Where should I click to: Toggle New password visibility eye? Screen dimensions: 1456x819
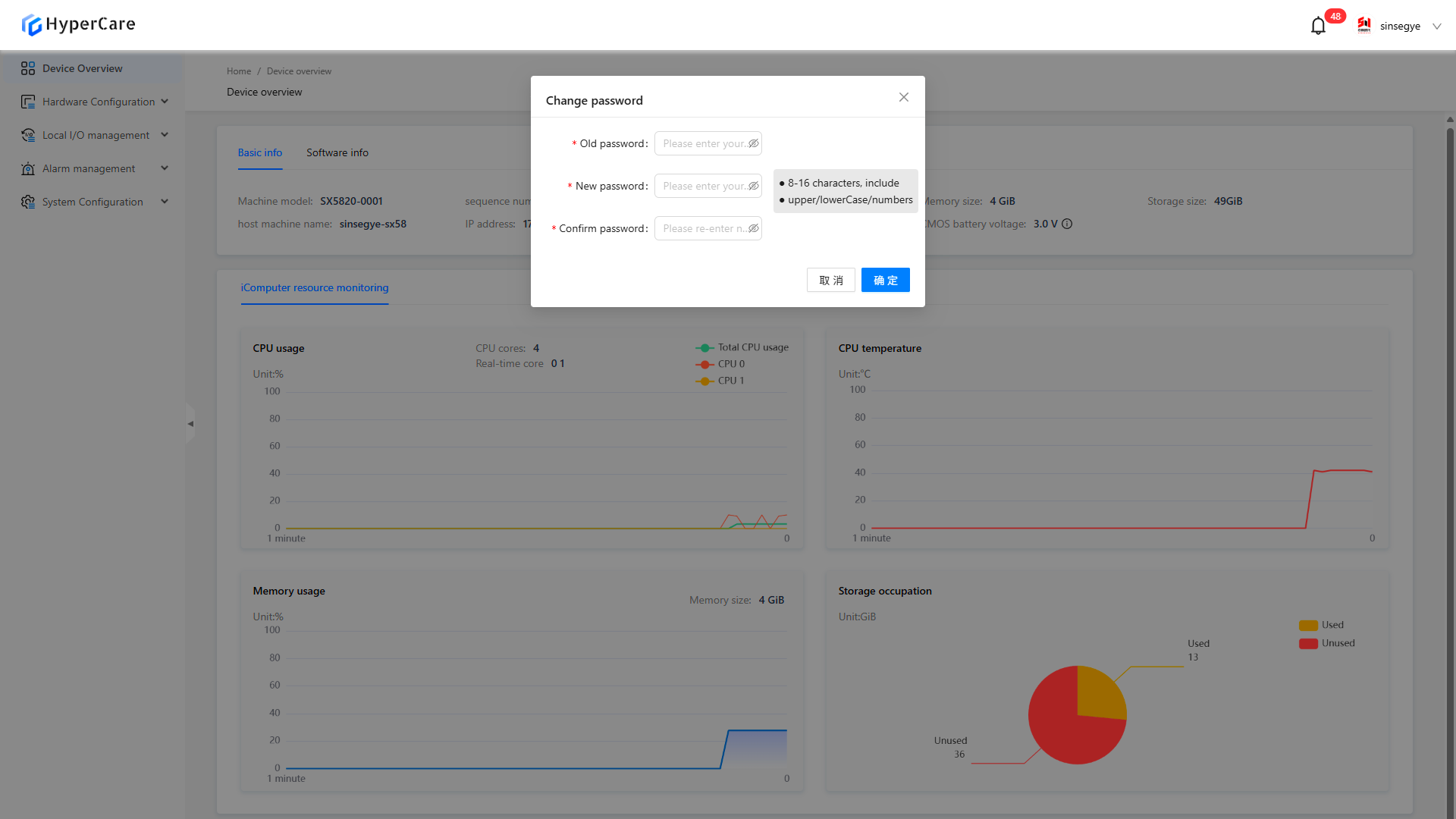(x=753, y=186)
